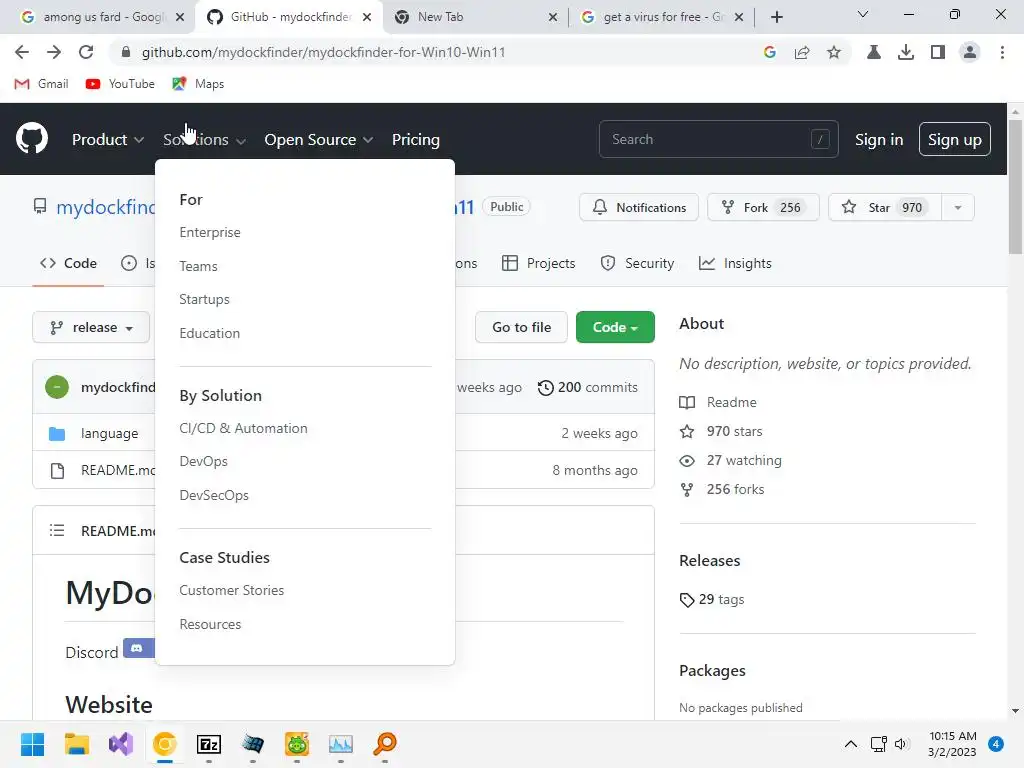Viewport: 1024px width, 768px height.
Task: Expand the Star lists dropdown arrow
Action: click(x=957, y=208)
